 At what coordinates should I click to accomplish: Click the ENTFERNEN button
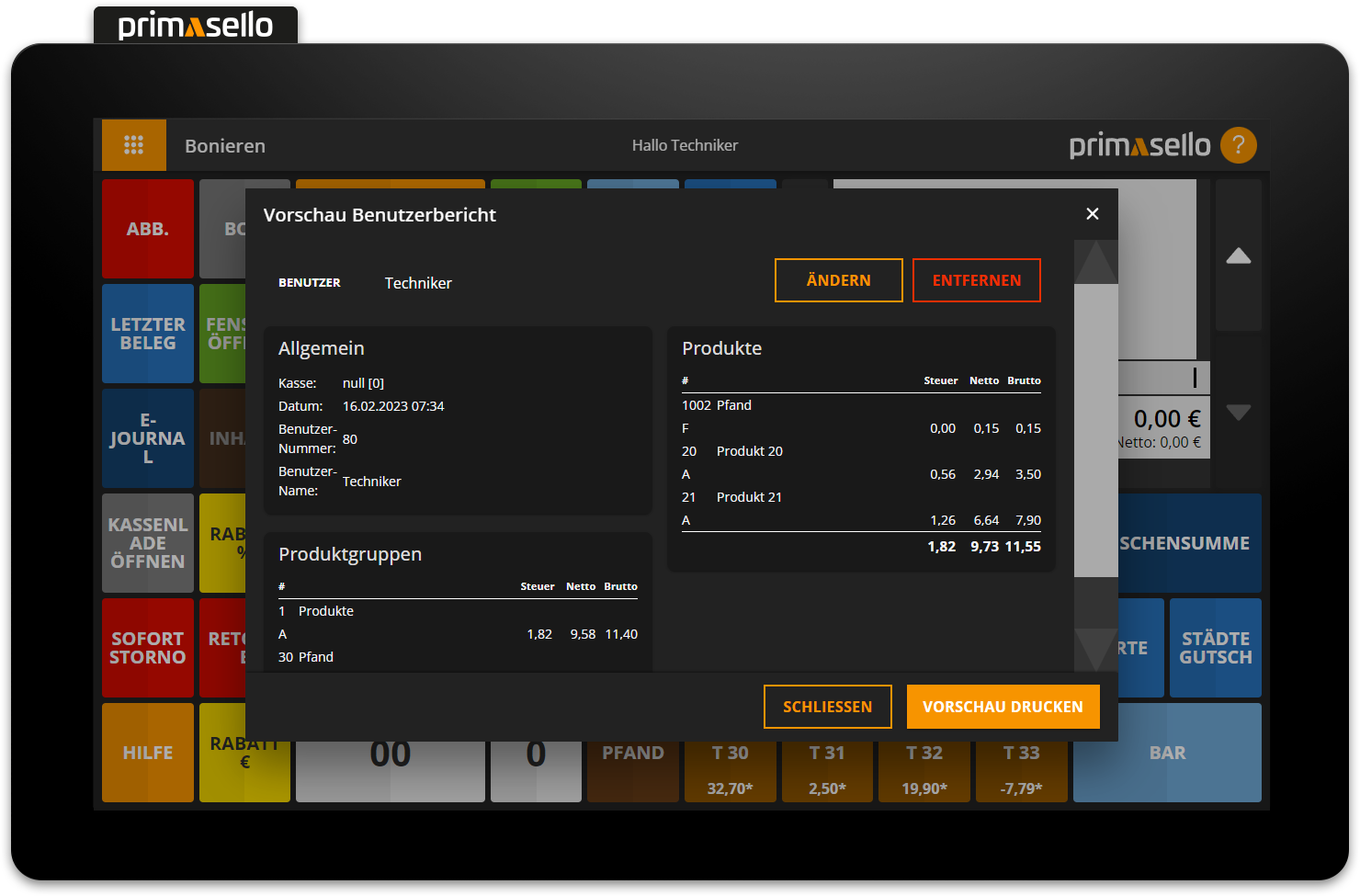[976, 280]
